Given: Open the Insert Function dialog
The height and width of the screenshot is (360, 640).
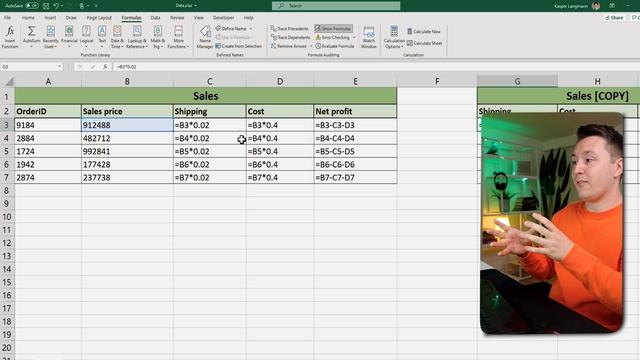Looking at the screenshot, I should [10, 37].
